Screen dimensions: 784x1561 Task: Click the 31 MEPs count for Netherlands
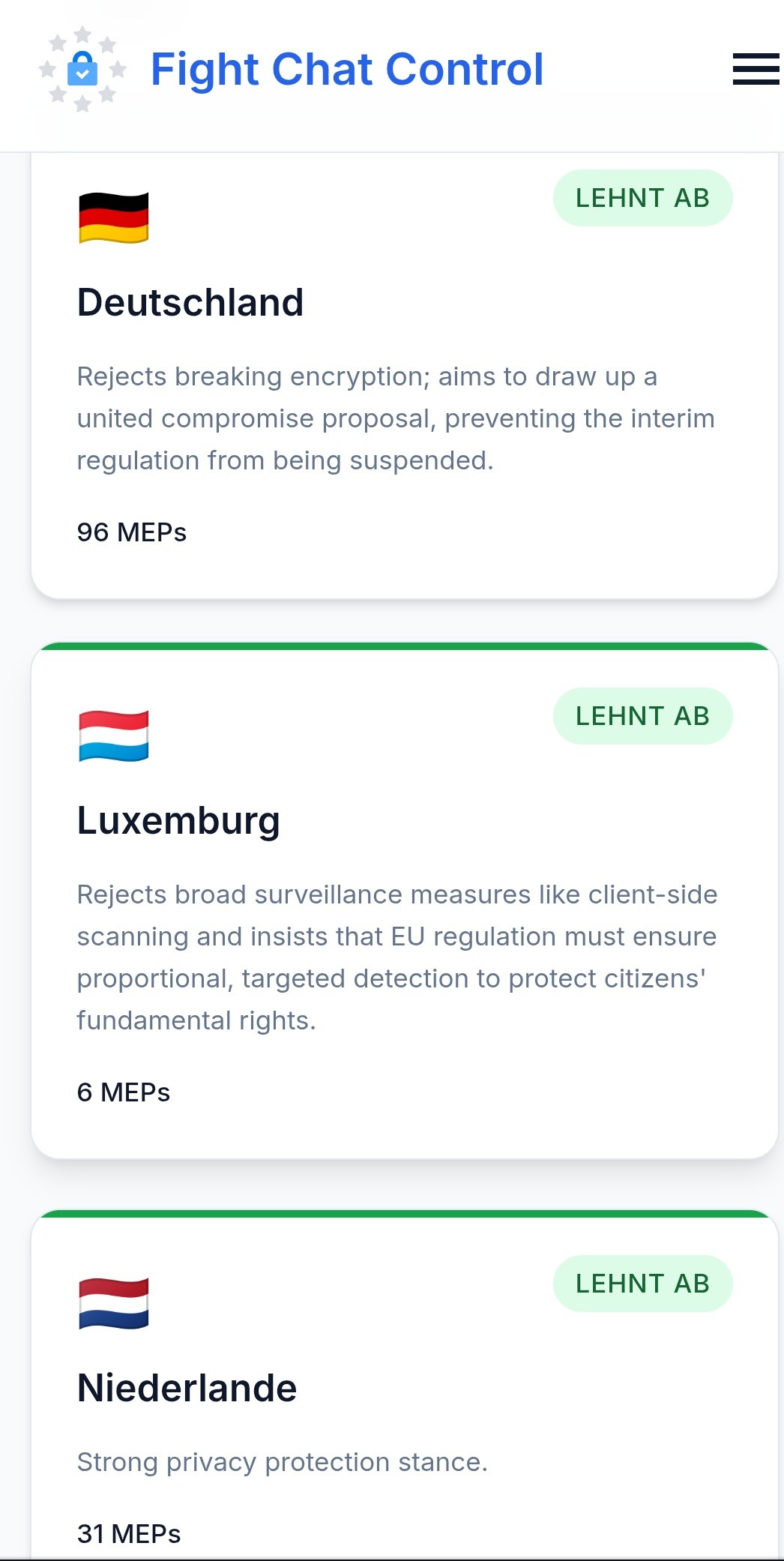[x=129, y=1534]
